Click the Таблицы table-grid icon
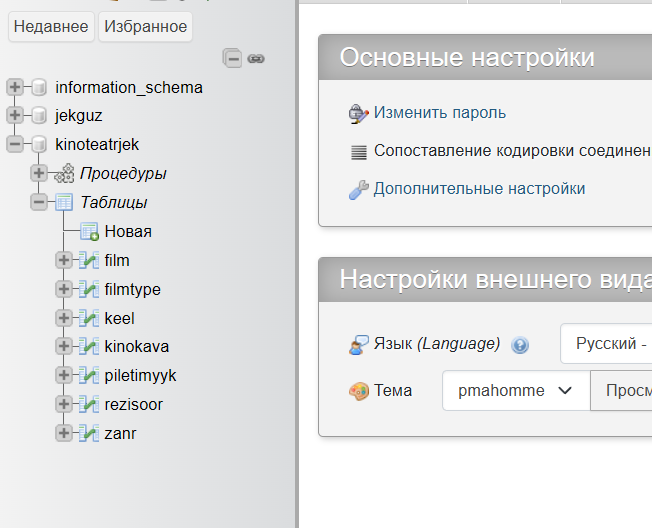 pos(64,202)
